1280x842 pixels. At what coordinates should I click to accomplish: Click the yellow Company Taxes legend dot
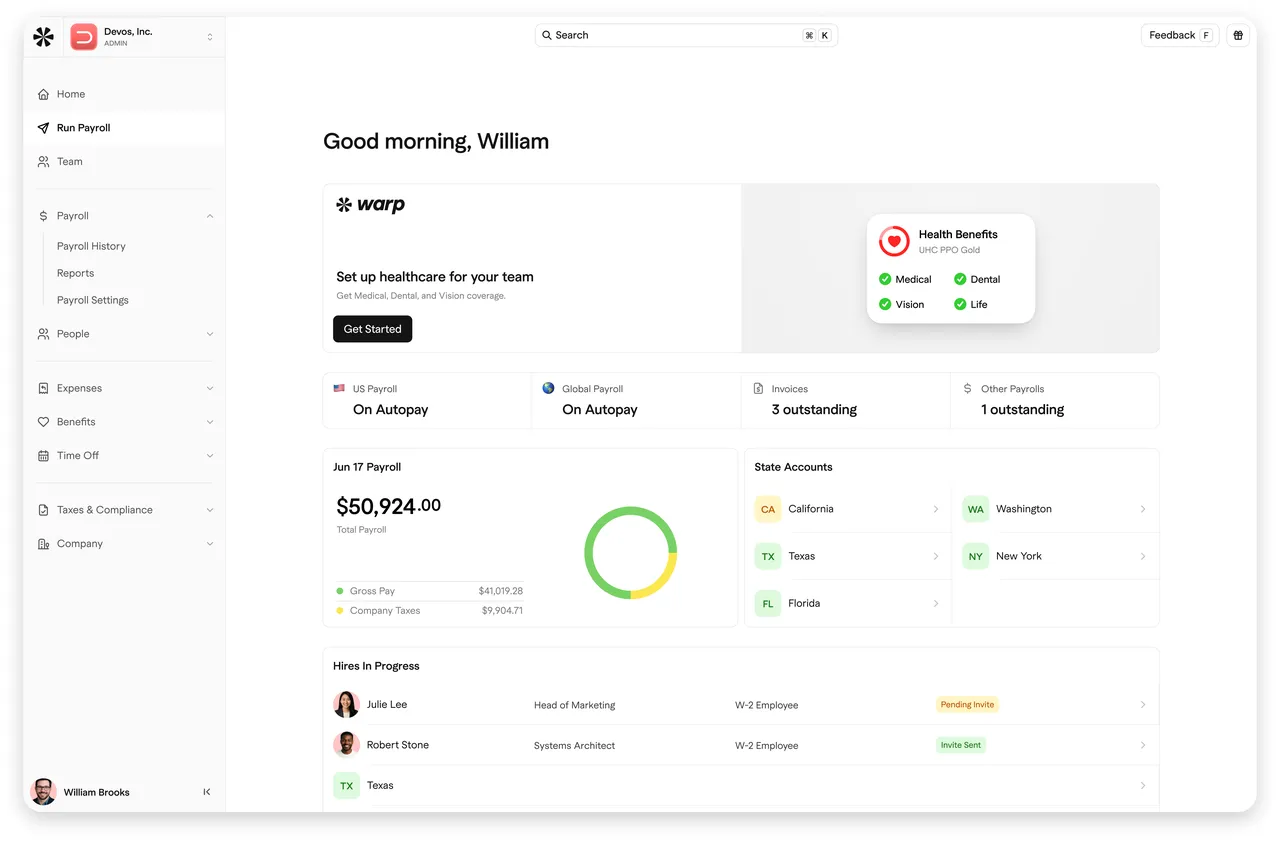pos(340,610)
